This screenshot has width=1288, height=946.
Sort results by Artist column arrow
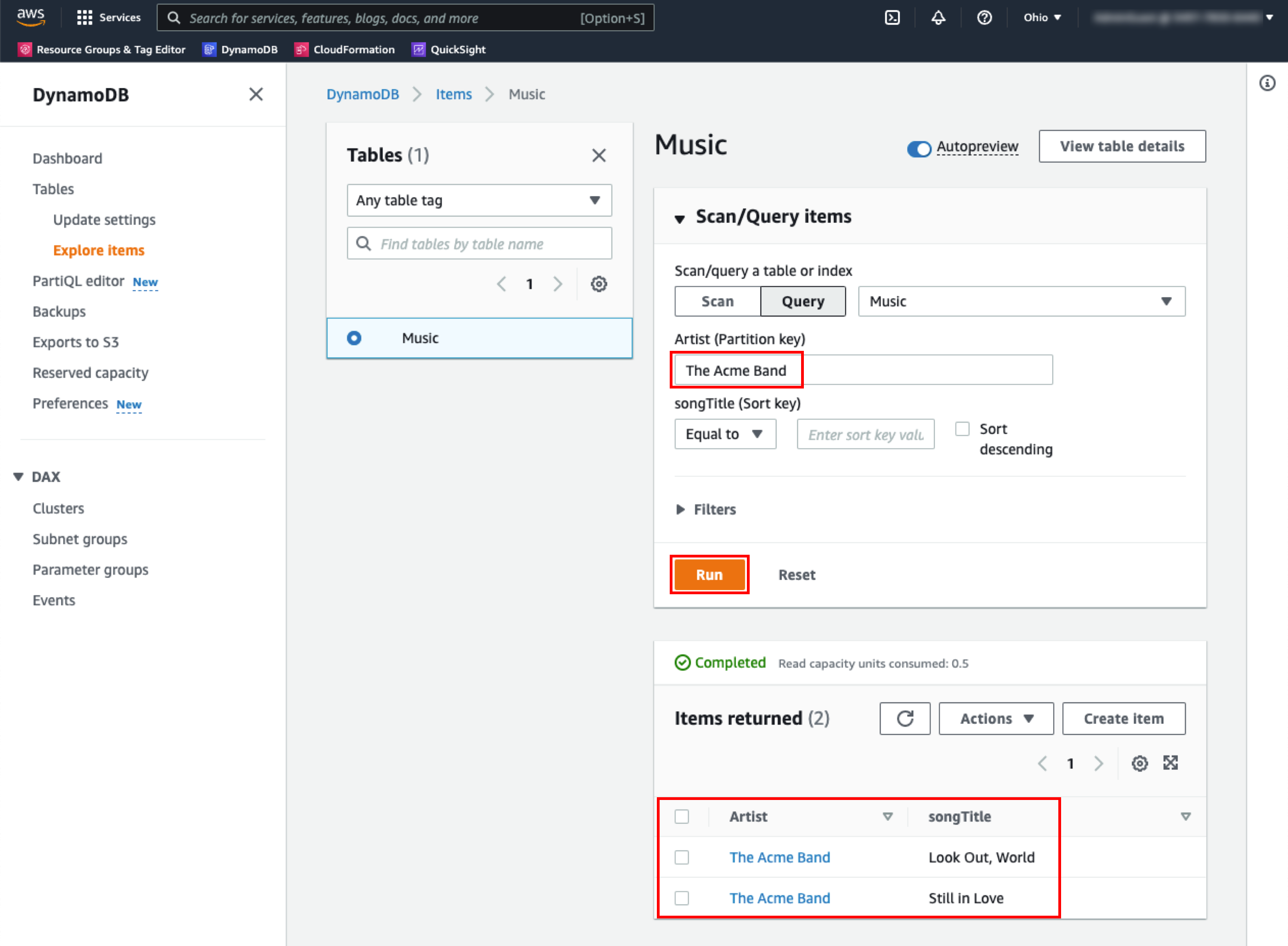coord(888,816)
